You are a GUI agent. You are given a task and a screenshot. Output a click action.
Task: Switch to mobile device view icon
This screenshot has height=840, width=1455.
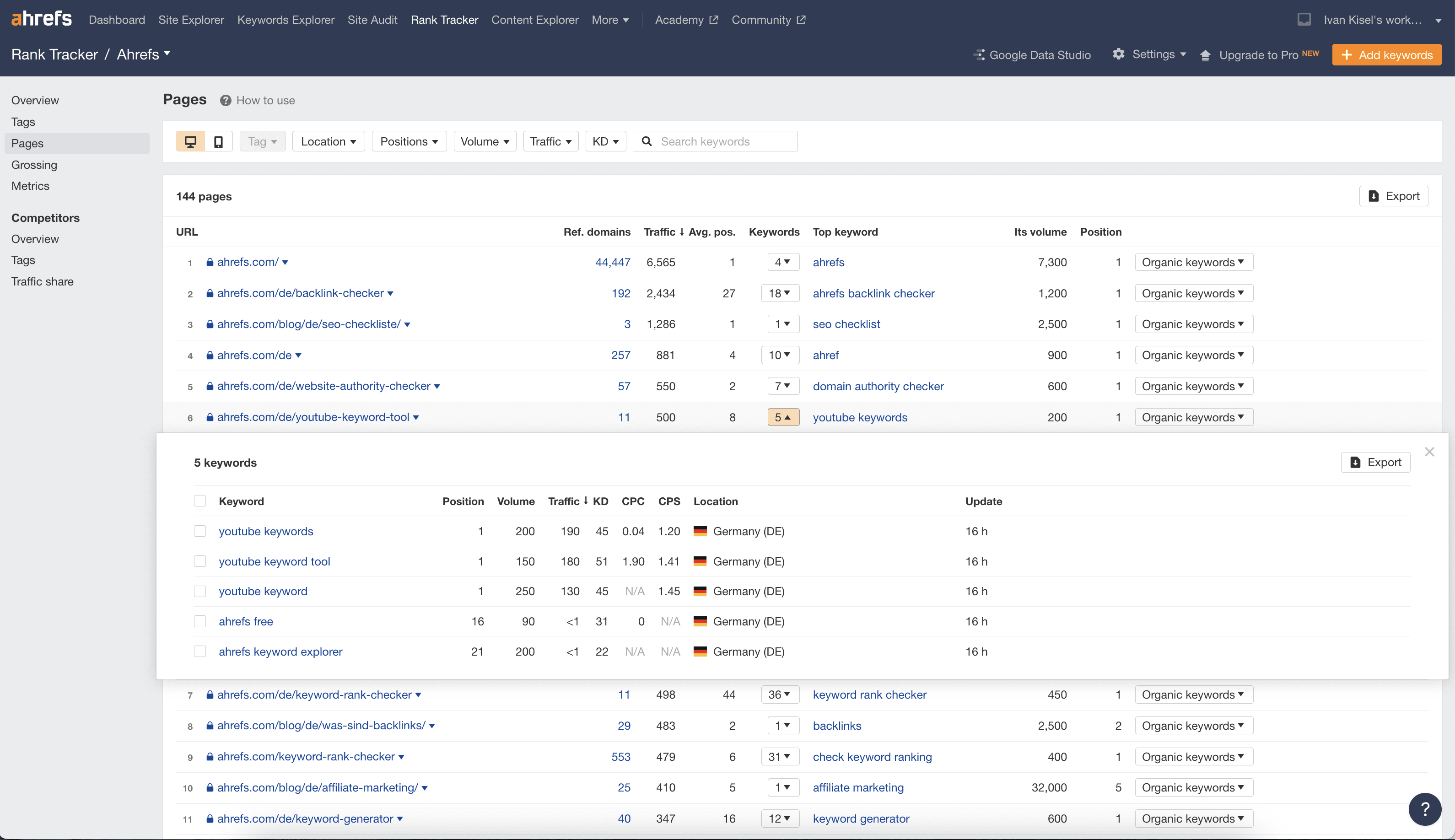coord(218,141)
